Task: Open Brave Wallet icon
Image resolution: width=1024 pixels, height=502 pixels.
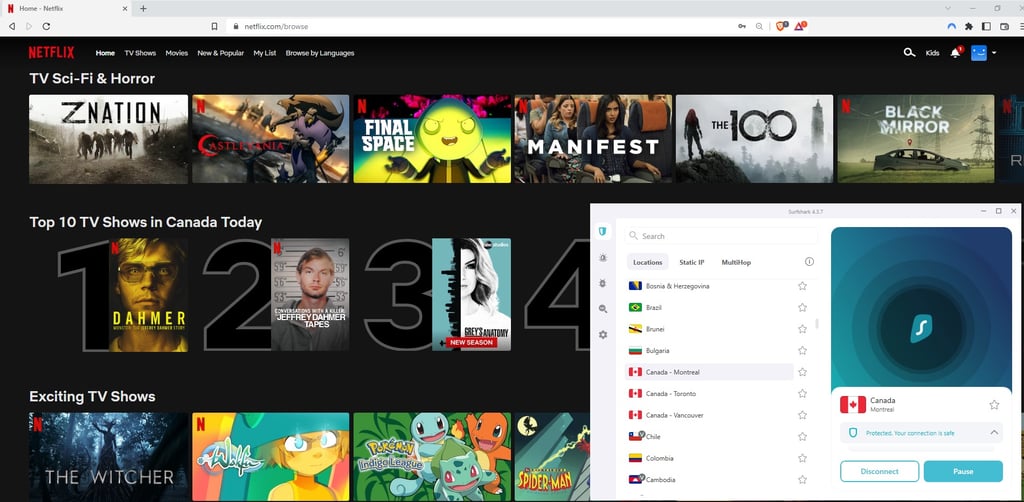Action: coord(1004,26)
